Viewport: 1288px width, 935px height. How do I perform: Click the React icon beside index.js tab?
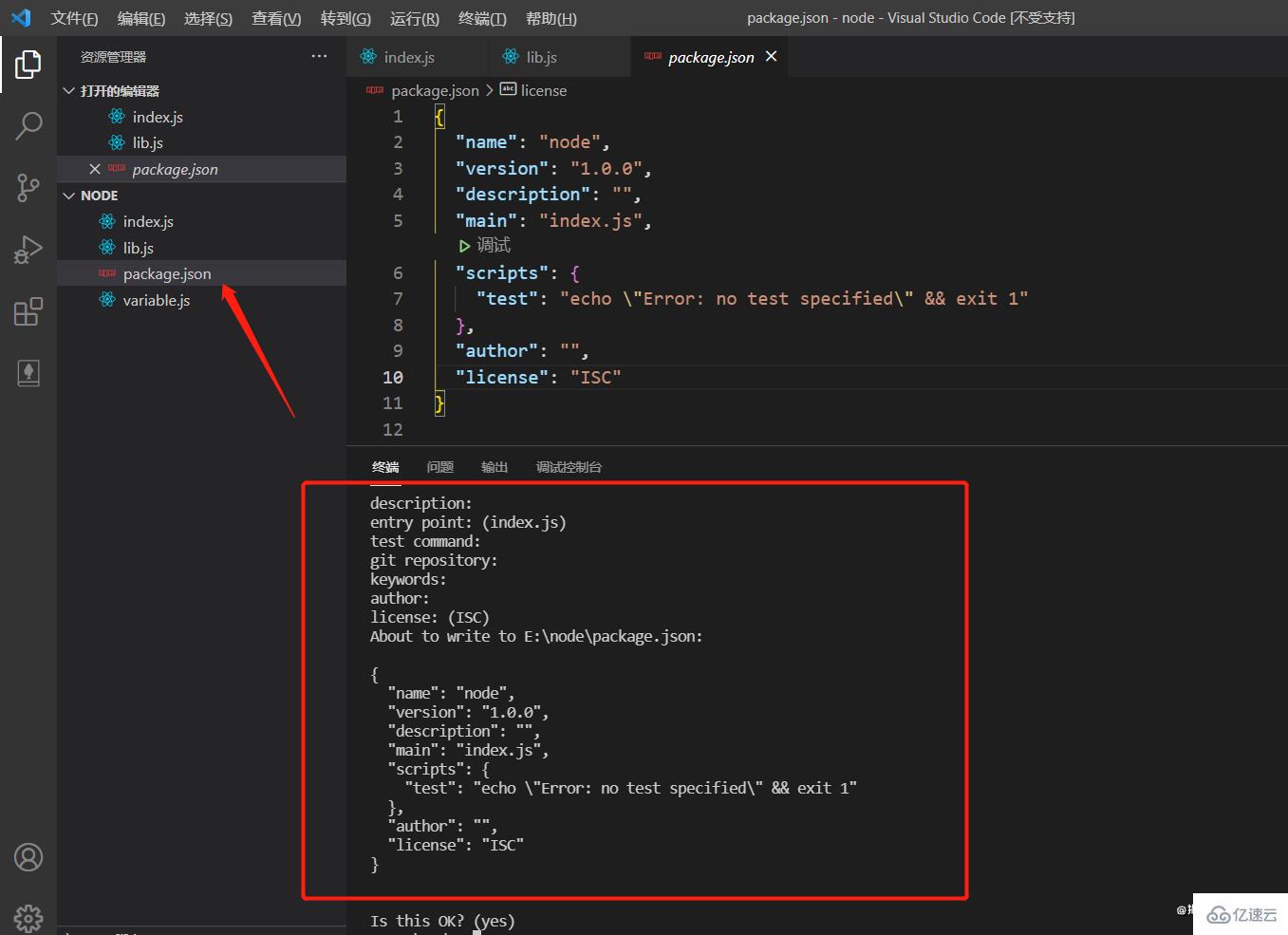click(368, 57)
